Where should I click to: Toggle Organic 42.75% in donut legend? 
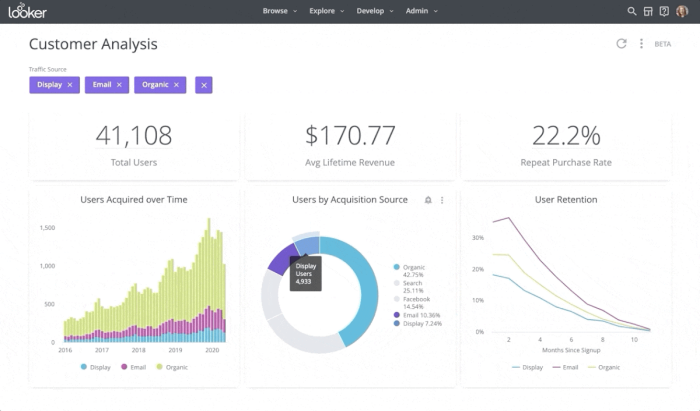(409, 271)
